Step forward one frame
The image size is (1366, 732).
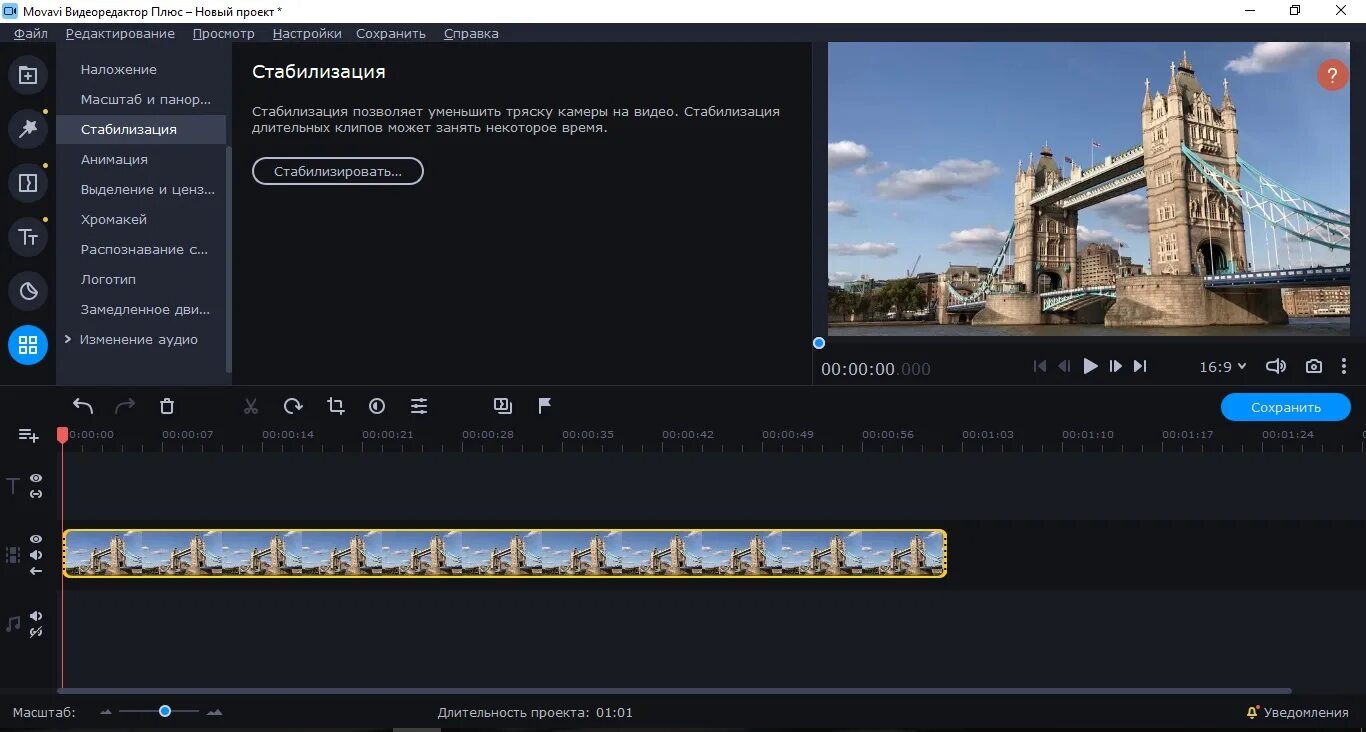(1115, 367)
